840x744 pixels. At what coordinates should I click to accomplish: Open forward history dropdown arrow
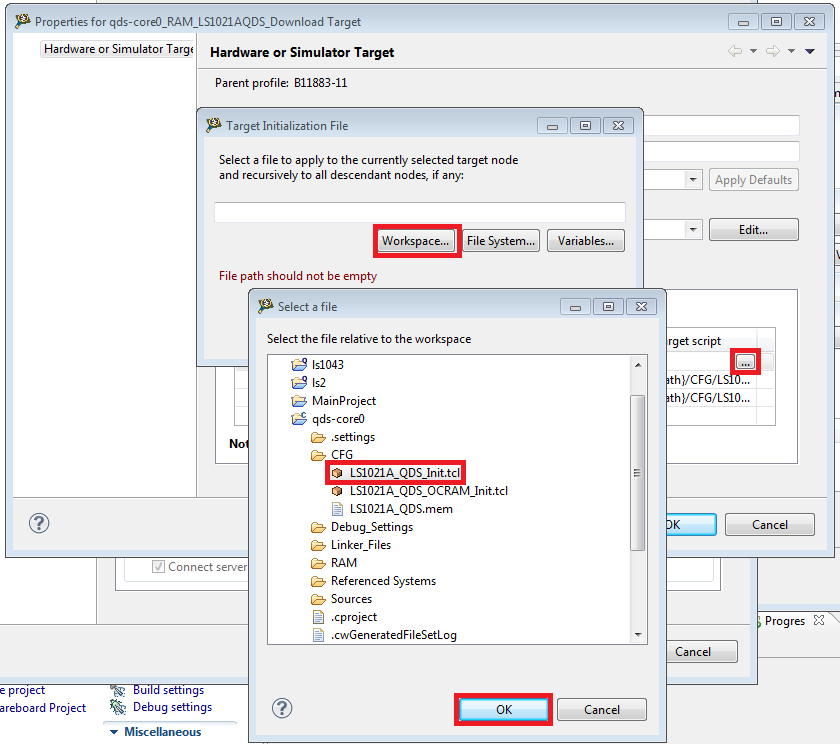(791, 51)
